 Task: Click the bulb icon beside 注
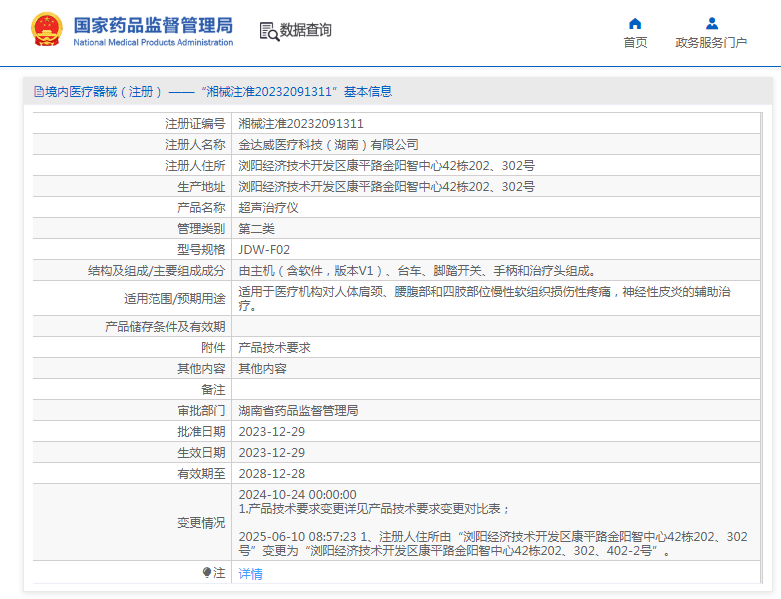(207, 572)
